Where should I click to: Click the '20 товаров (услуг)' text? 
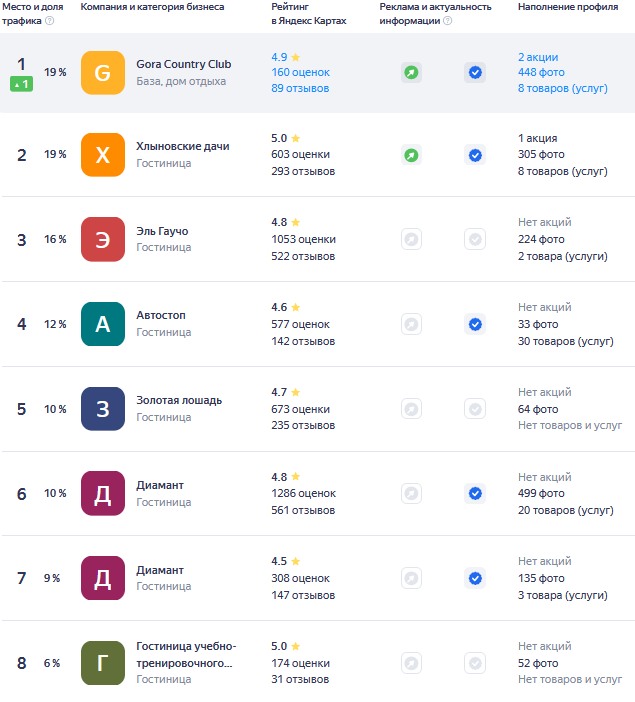pos(566,510)
